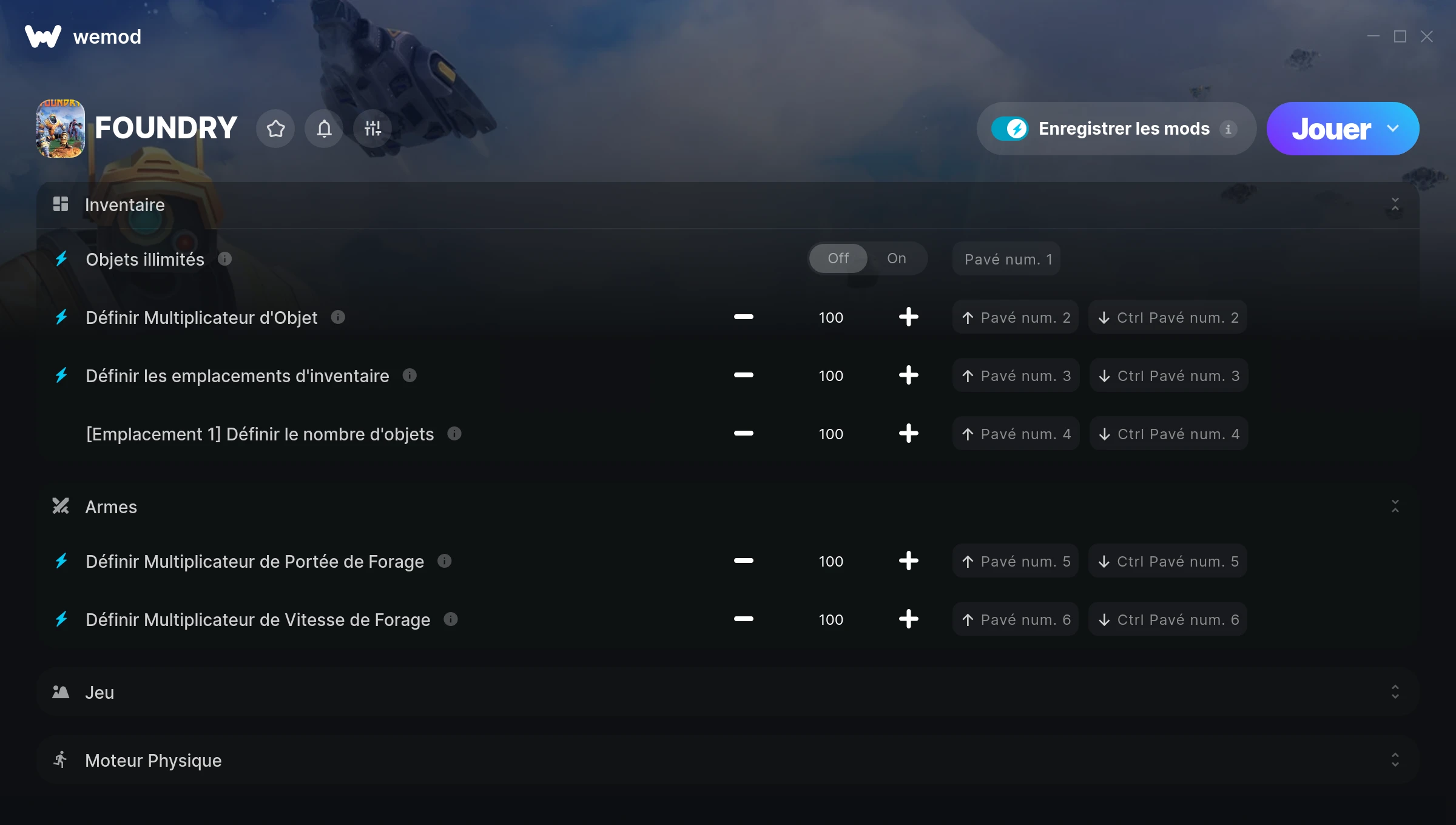Open the sliders settings icon beside the bell
The image size is (1456, 825).
point(372,129)
